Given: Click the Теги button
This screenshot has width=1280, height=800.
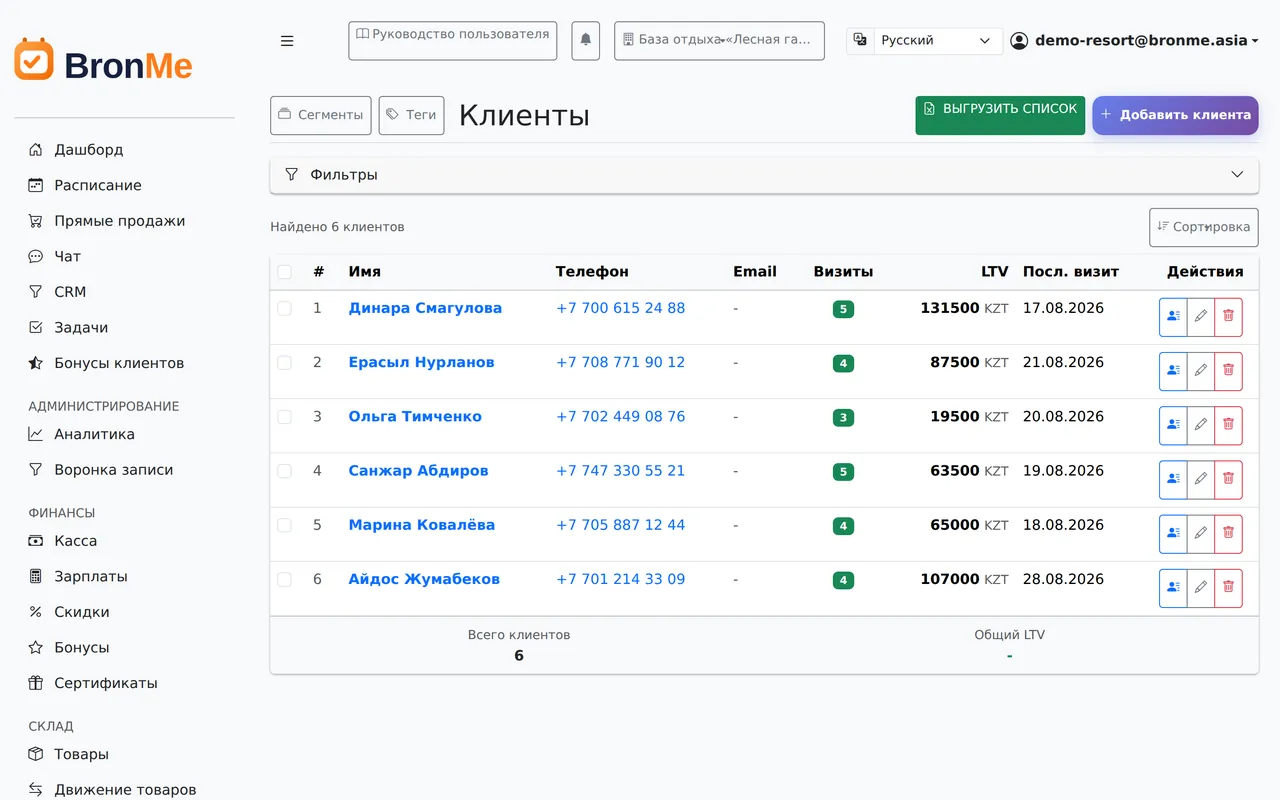Looking at the screenshot, I should pos(412,115).
